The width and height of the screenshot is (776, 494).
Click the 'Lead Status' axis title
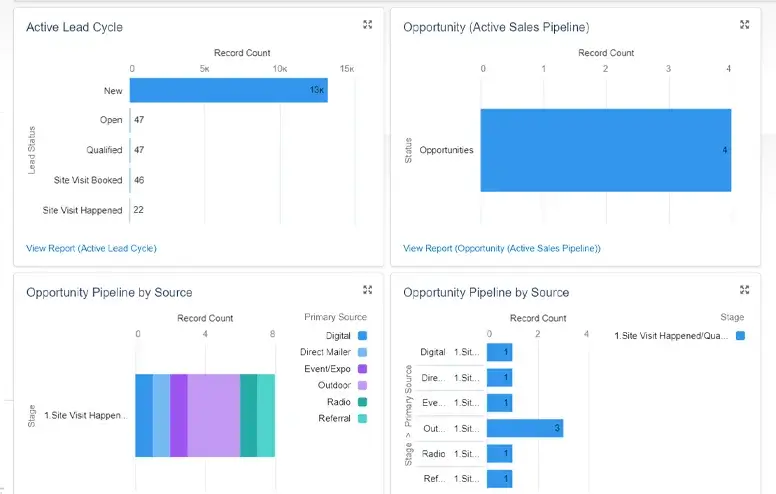click(32, 150)
